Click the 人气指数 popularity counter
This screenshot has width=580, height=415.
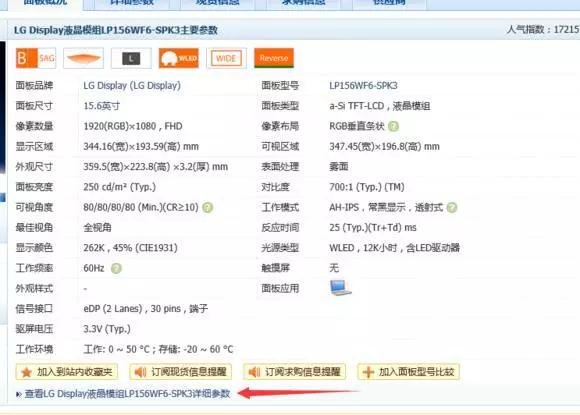pos(543,30)
